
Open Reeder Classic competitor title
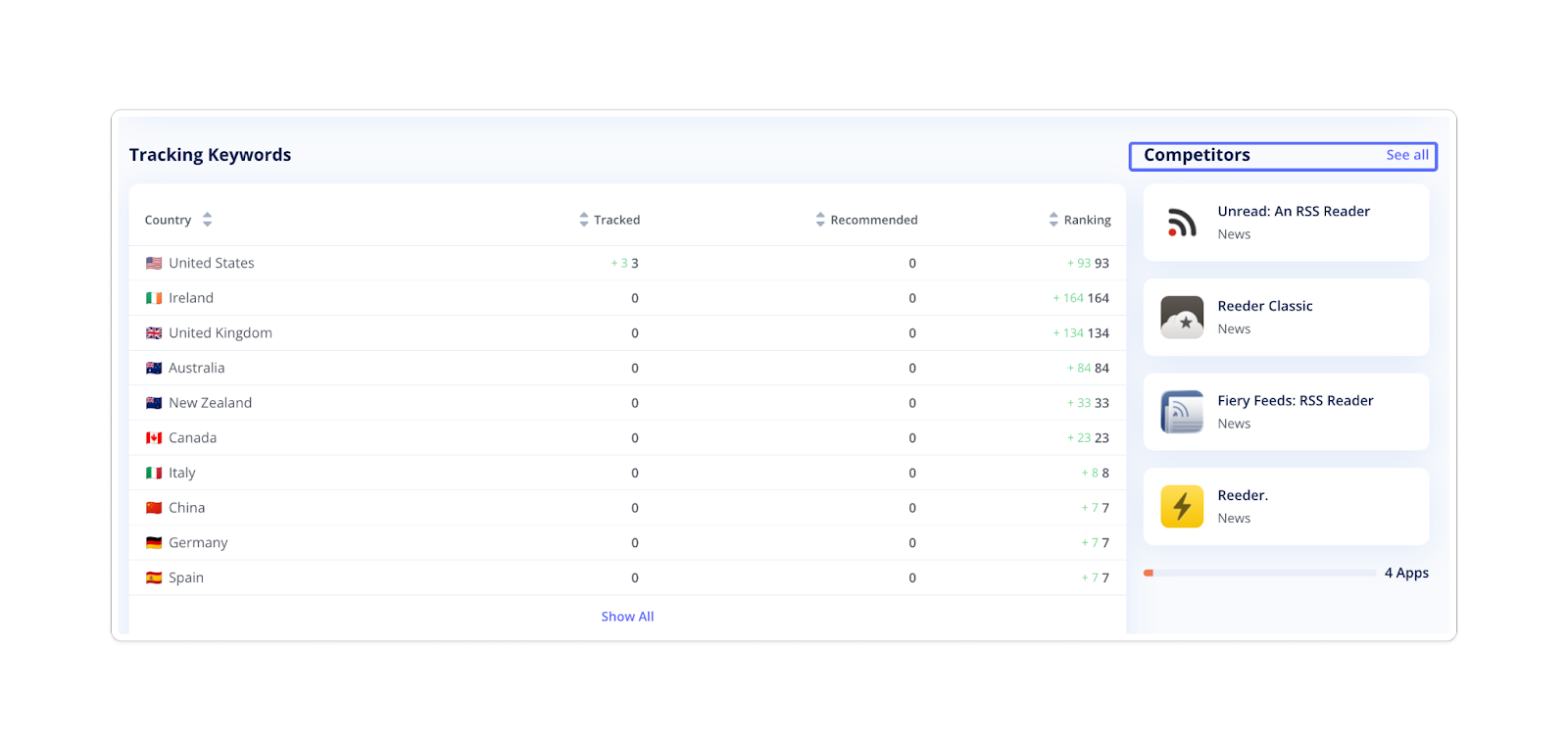coord(1265,306)
